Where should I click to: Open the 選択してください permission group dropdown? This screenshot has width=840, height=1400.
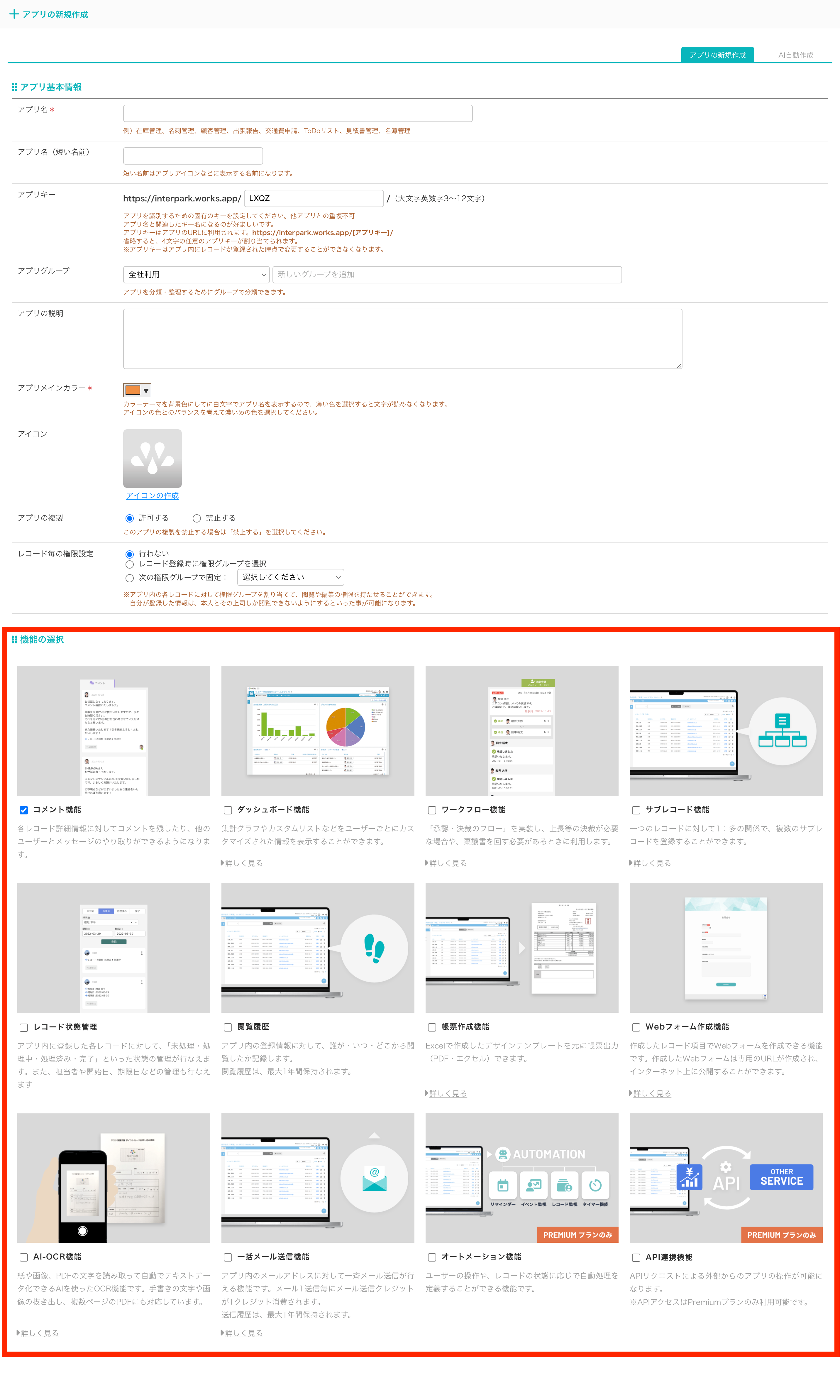(x=290, y=577)
